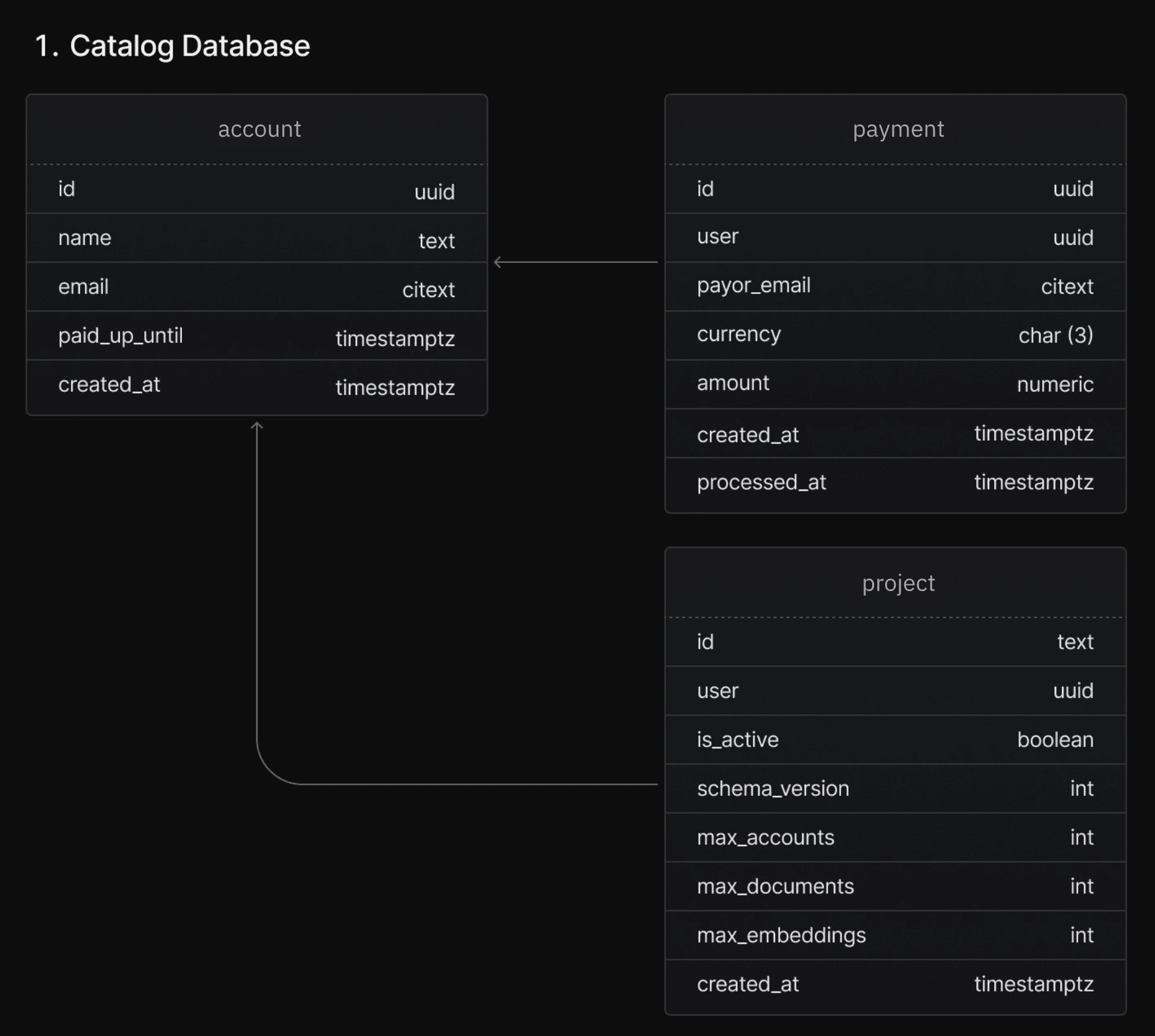Select the account table header
Image resolution: width=1155 pixels, height=1036 pixels.
click(x=259, y=129)
